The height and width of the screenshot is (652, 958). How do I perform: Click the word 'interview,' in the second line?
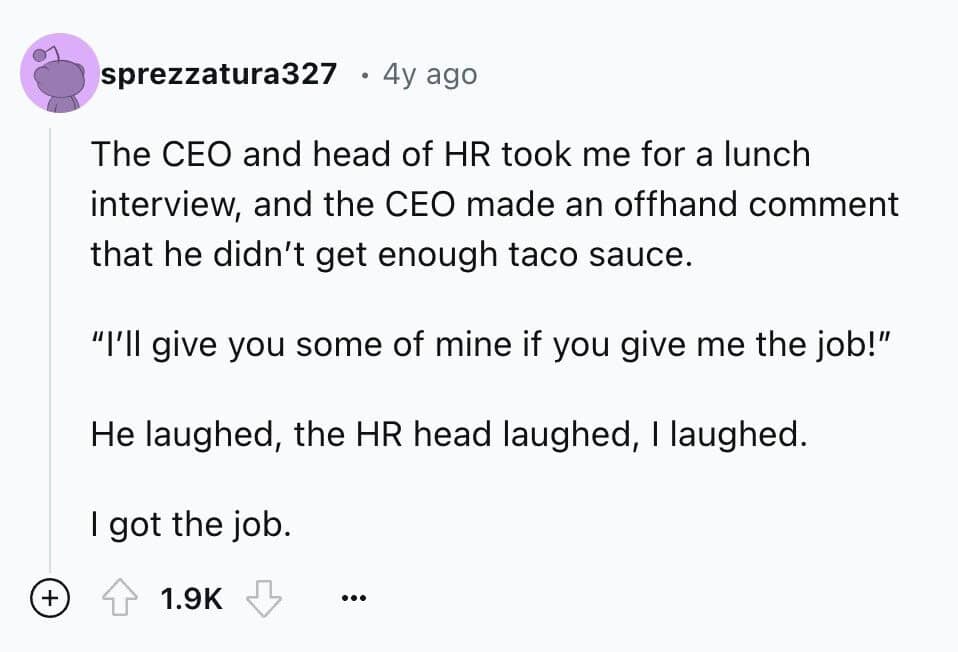pyautogui.click(x=164, y=205)
